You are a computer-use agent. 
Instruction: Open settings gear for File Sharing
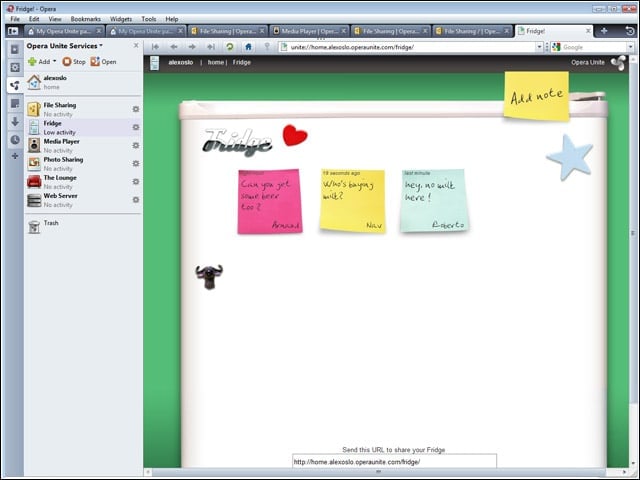click(136, 109)
